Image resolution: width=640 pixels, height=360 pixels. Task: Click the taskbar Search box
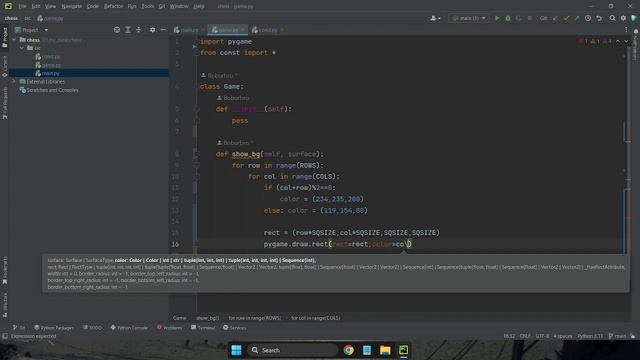[293, 350]
